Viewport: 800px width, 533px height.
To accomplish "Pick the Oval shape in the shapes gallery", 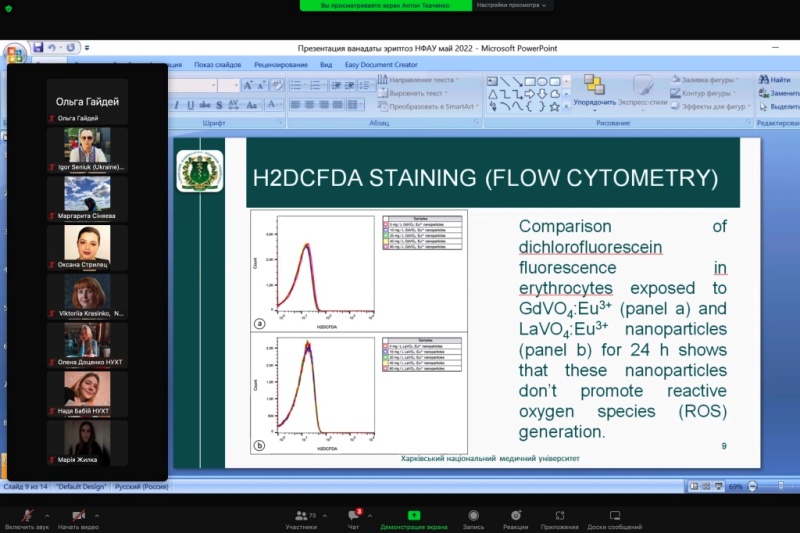I will [x=542, y=82].
